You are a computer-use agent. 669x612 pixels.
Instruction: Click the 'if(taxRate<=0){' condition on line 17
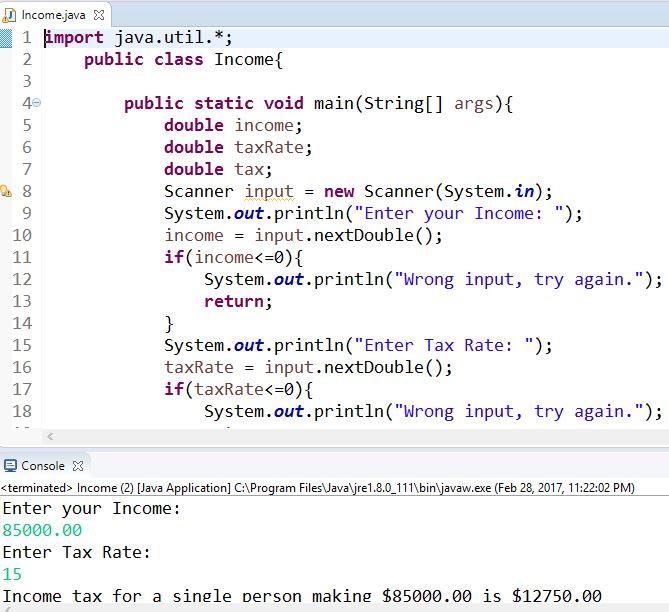239,389
